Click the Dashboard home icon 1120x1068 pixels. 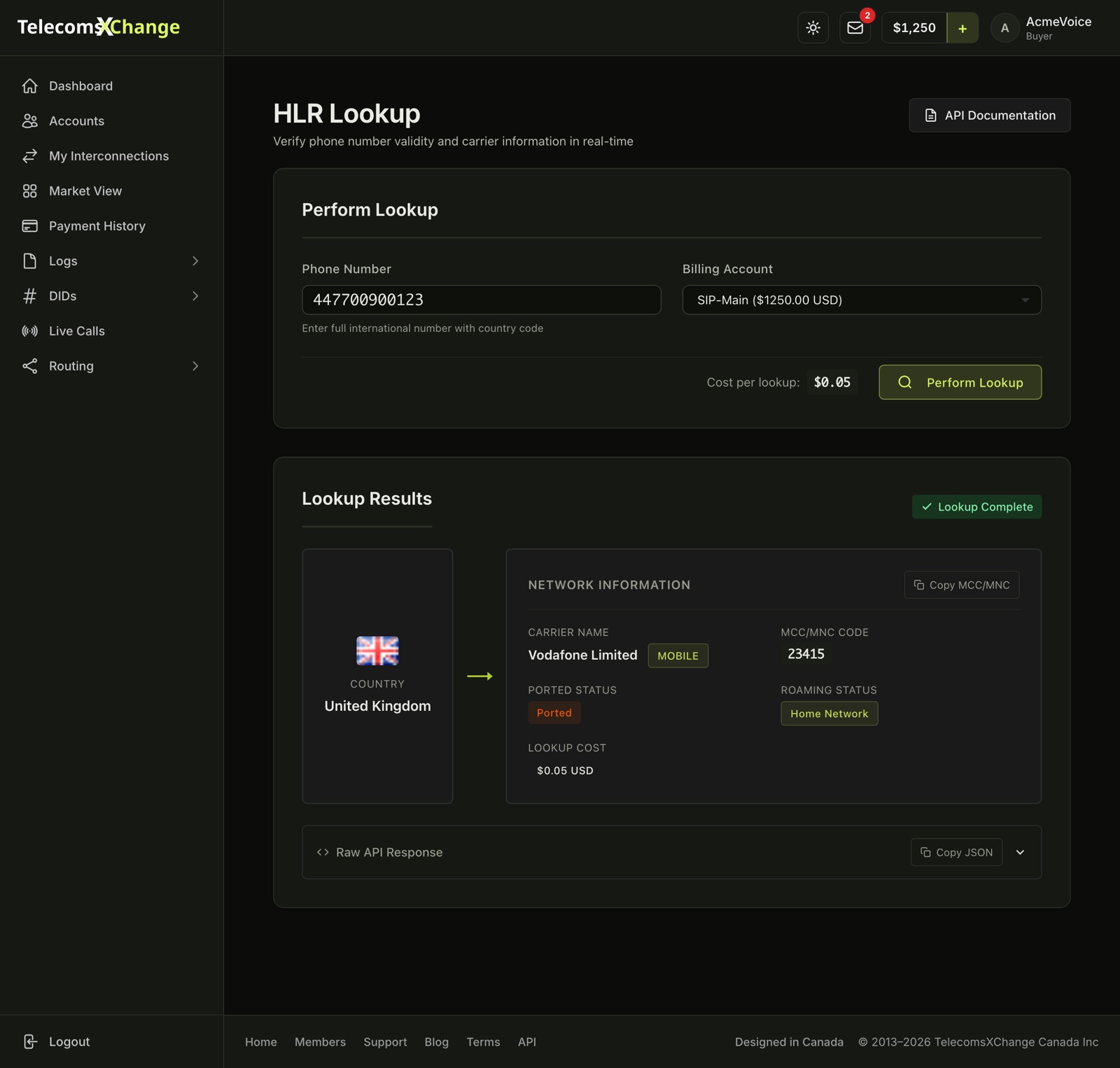[29, 85]
